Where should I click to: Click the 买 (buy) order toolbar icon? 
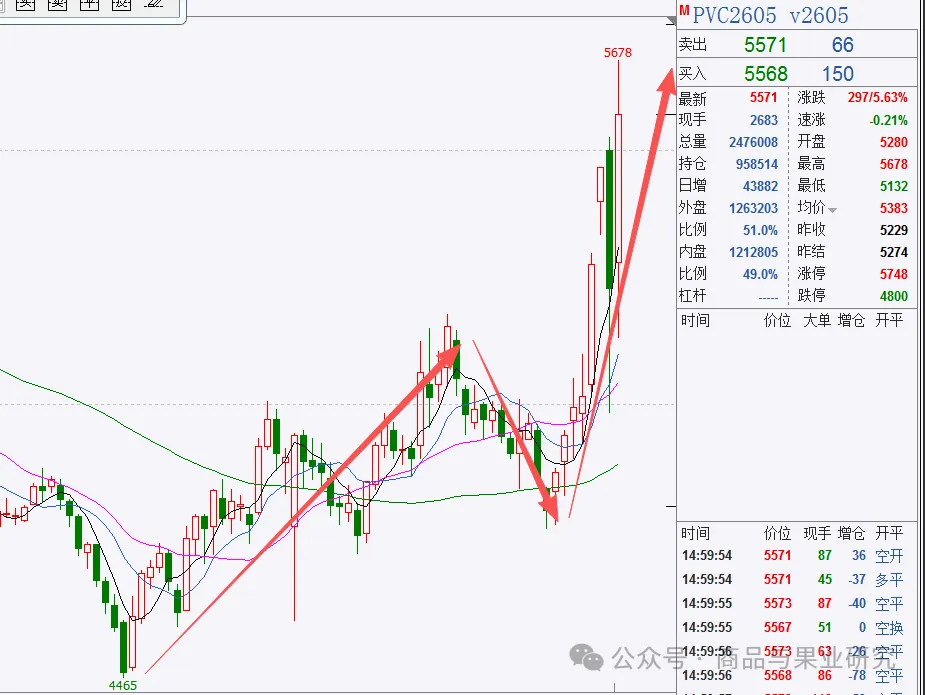click(x=25, y=5)
